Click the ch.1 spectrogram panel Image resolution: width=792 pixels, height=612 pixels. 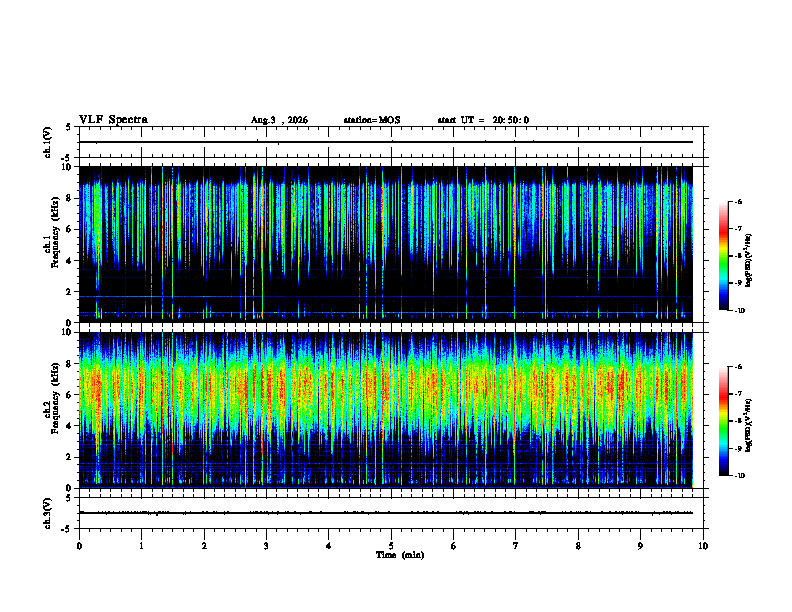(386, 244)
